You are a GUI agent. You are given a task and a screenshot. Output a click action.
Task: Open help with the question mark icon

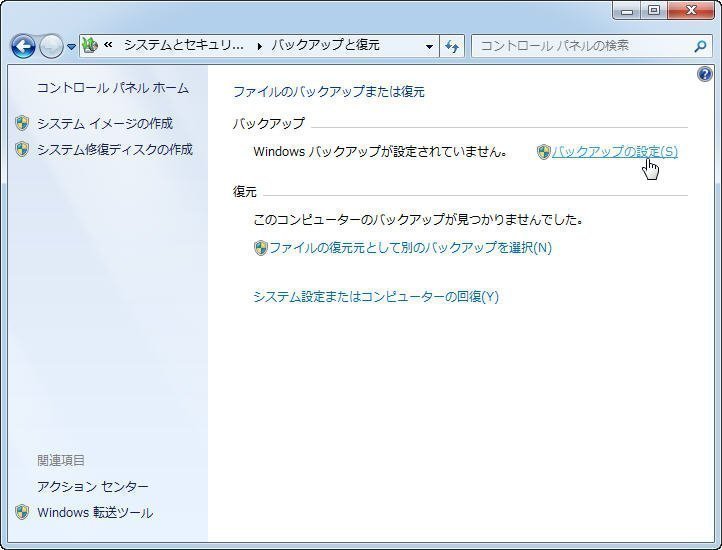pyautogui.click(x=705, y=74)
